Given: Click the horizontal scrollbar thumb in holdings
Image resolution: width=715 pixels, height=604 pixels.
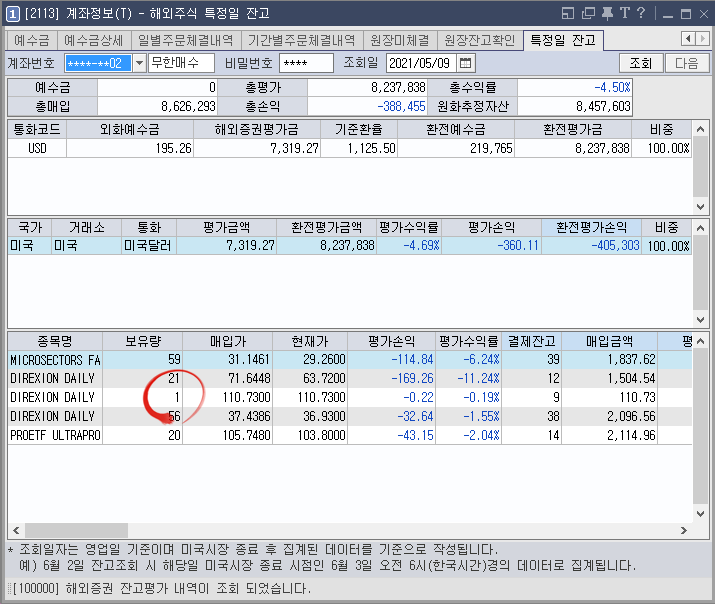Looking at the screenshot, I should click(76, 530).
